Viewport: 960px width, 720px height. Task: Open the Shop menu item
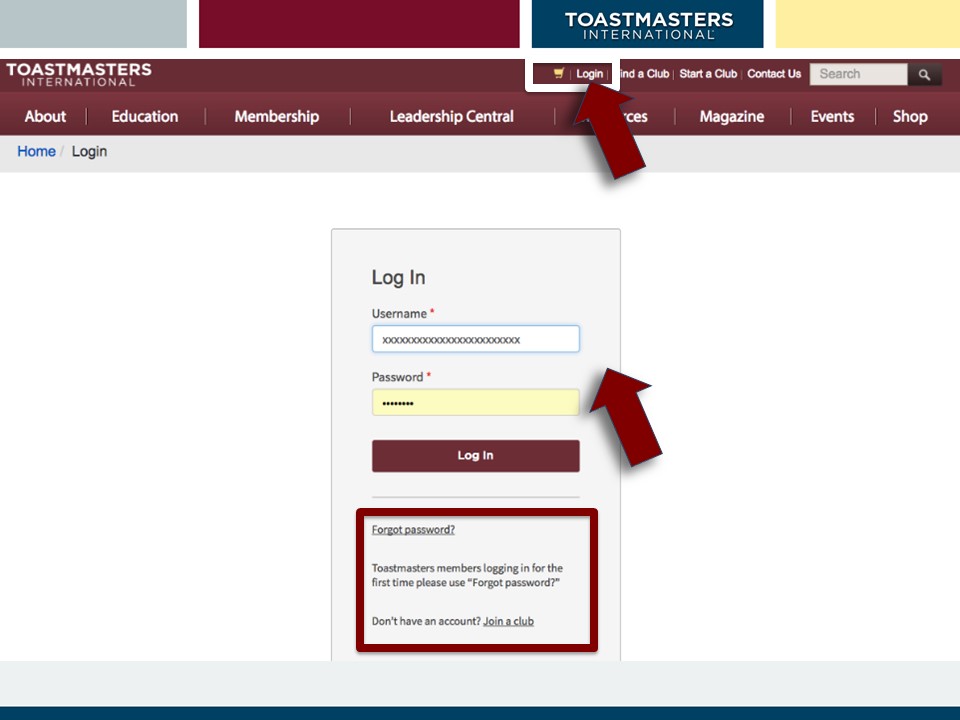(910, 117)
